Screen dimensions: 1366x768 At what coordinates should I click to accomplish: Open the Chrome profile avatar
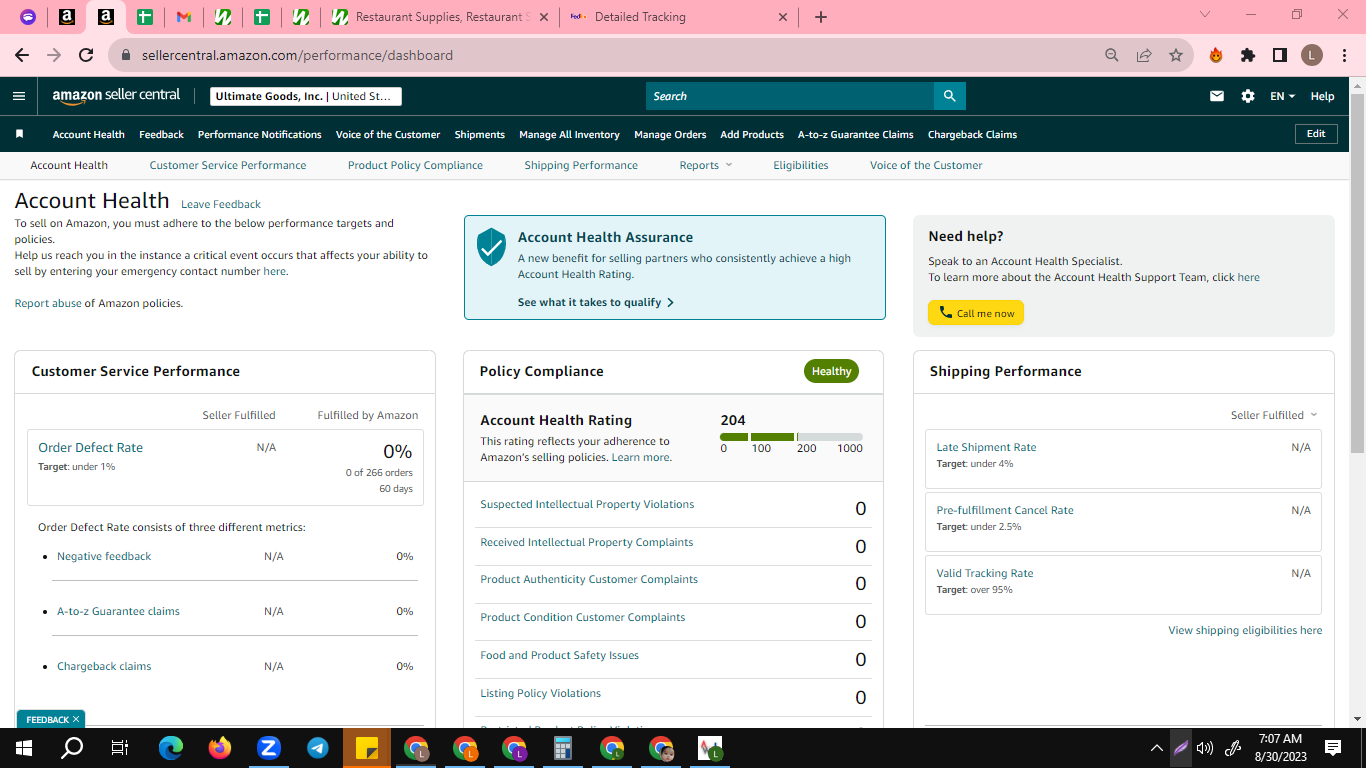coord(1312,55)
